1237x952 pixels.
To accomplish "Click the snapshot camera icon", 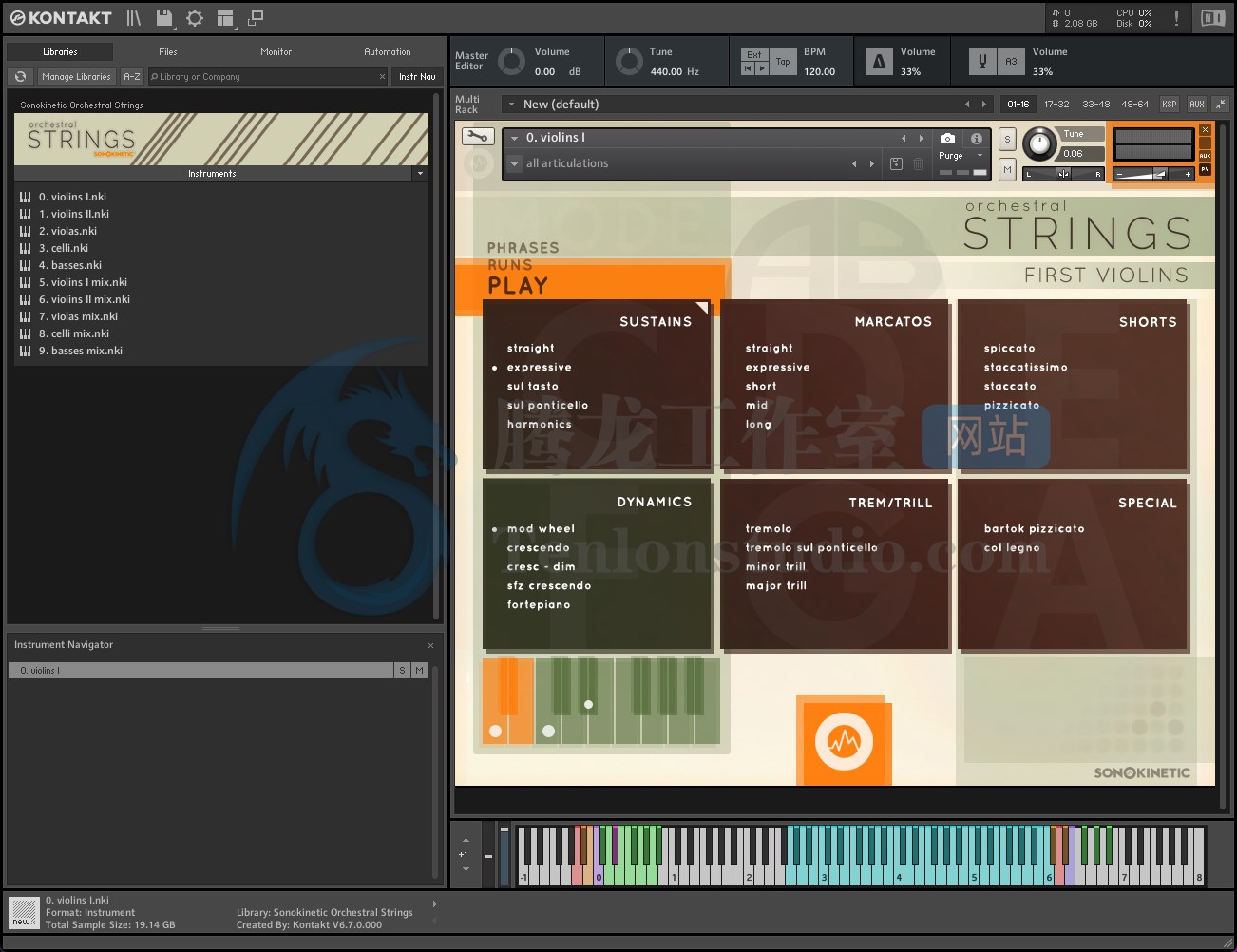I will tap(947, 139).
